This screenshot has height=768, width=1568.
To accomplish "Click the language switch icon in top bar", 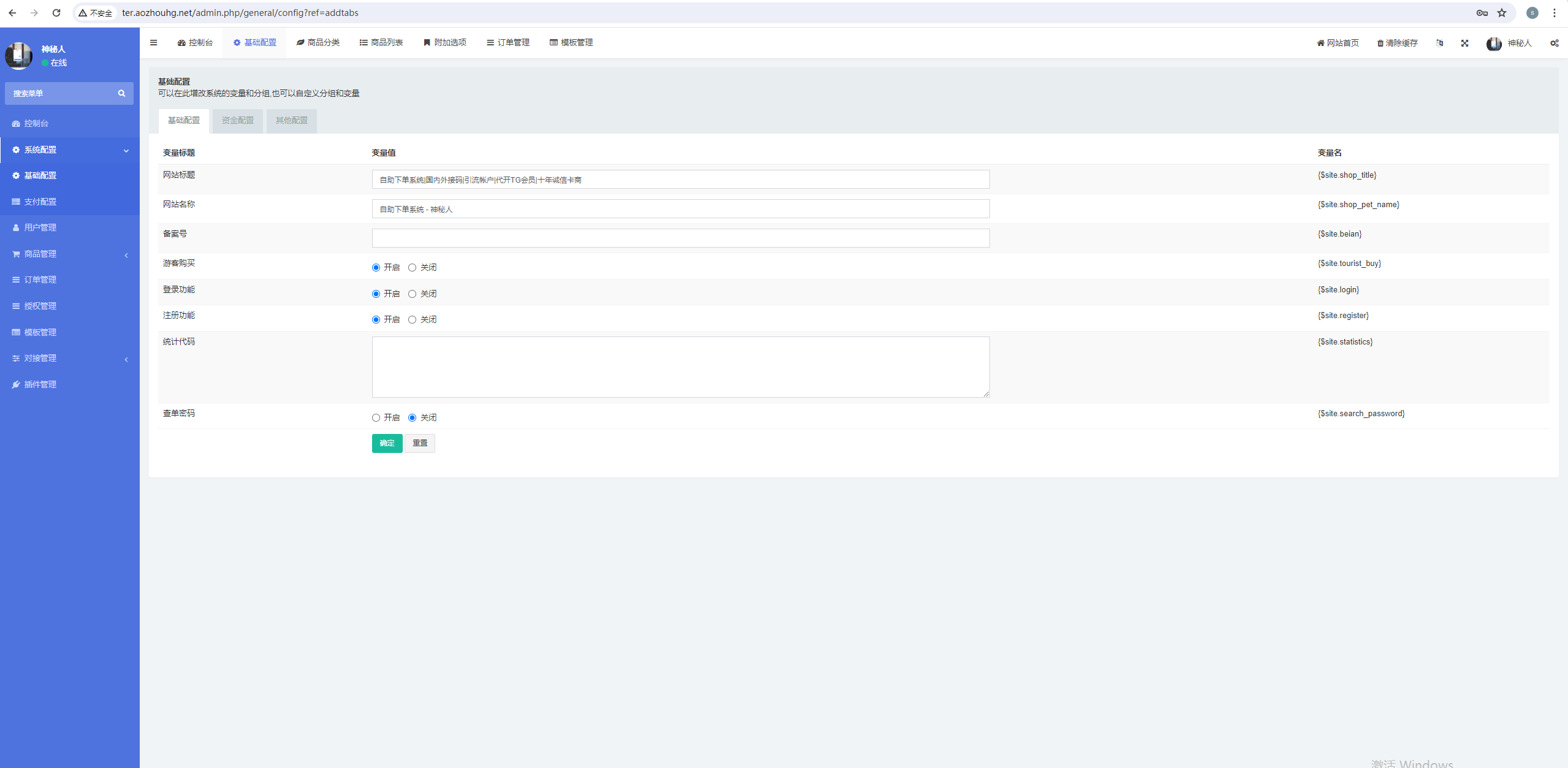I will [1439, 43].
